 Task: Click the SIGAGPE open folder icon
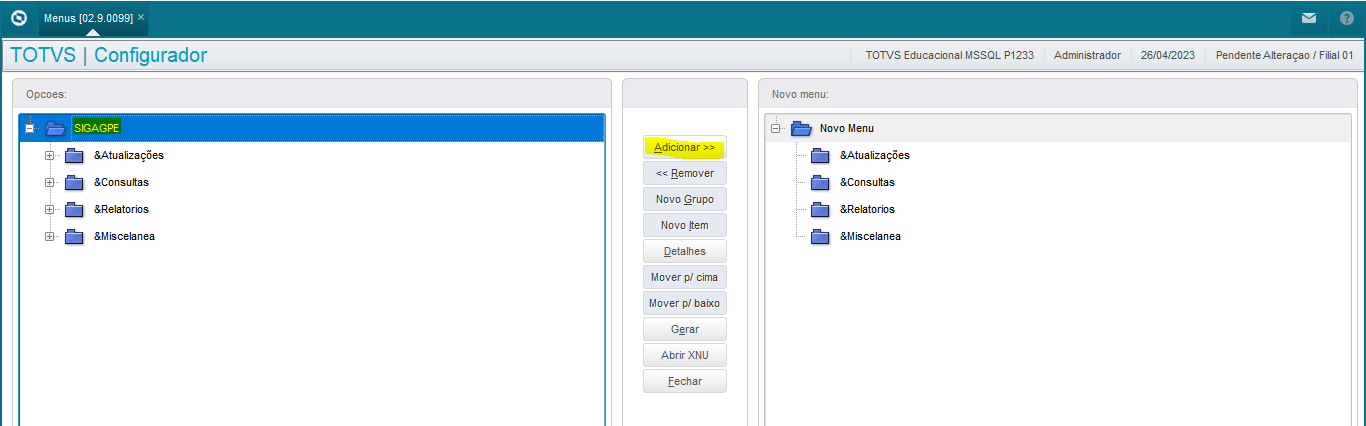(55, 128)
